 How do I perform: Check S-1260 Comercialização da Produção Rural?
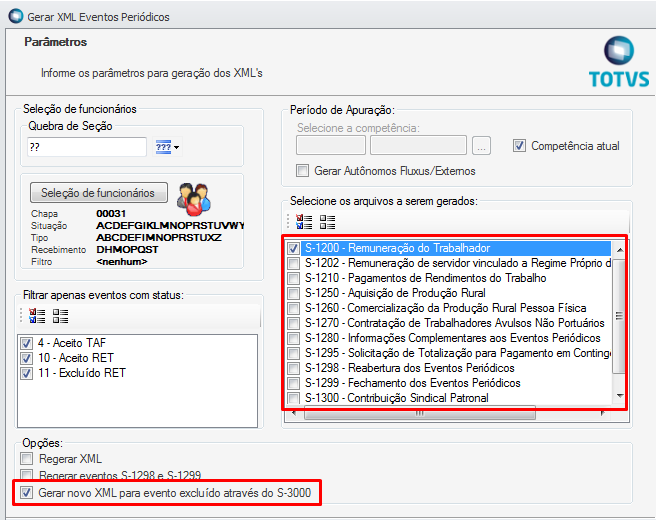coord(293,308)
